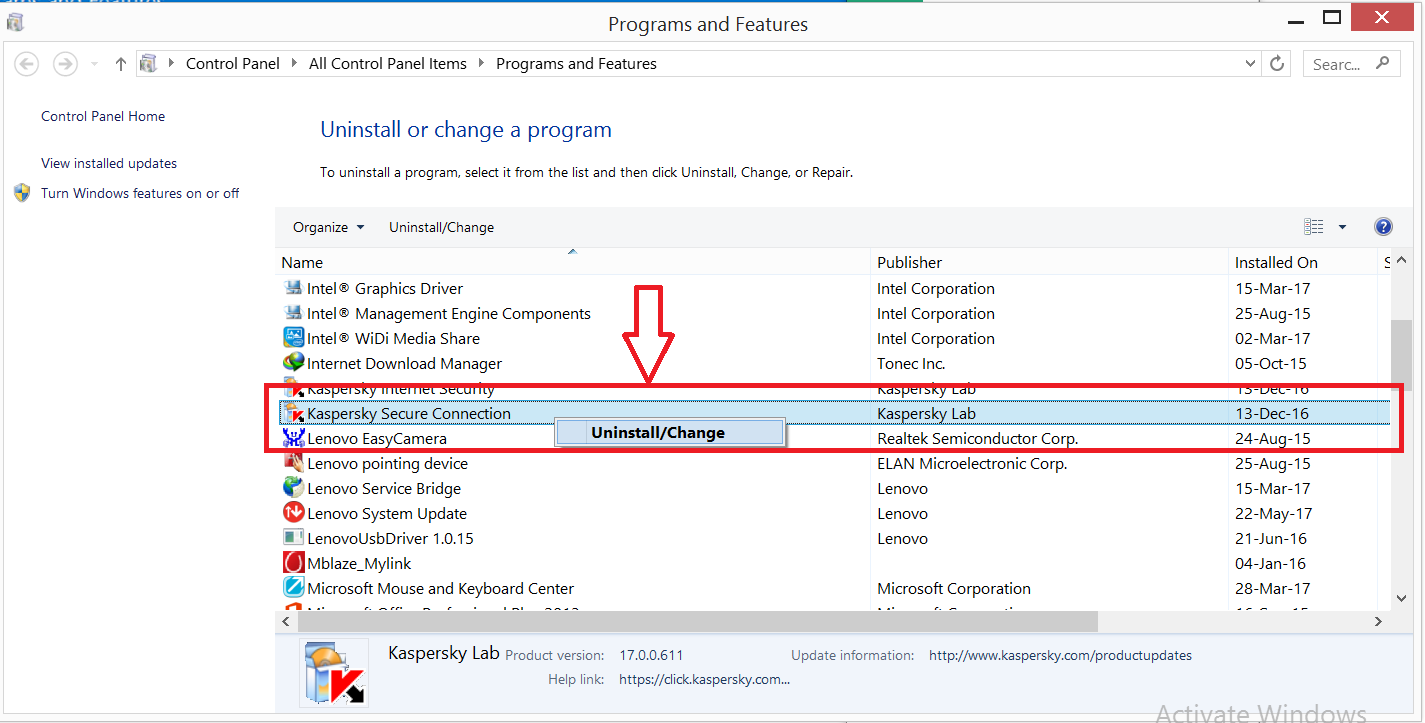
Task: Select Microsoft Mouse and Keyboard Center icon
Action: [x=293, y=588]
